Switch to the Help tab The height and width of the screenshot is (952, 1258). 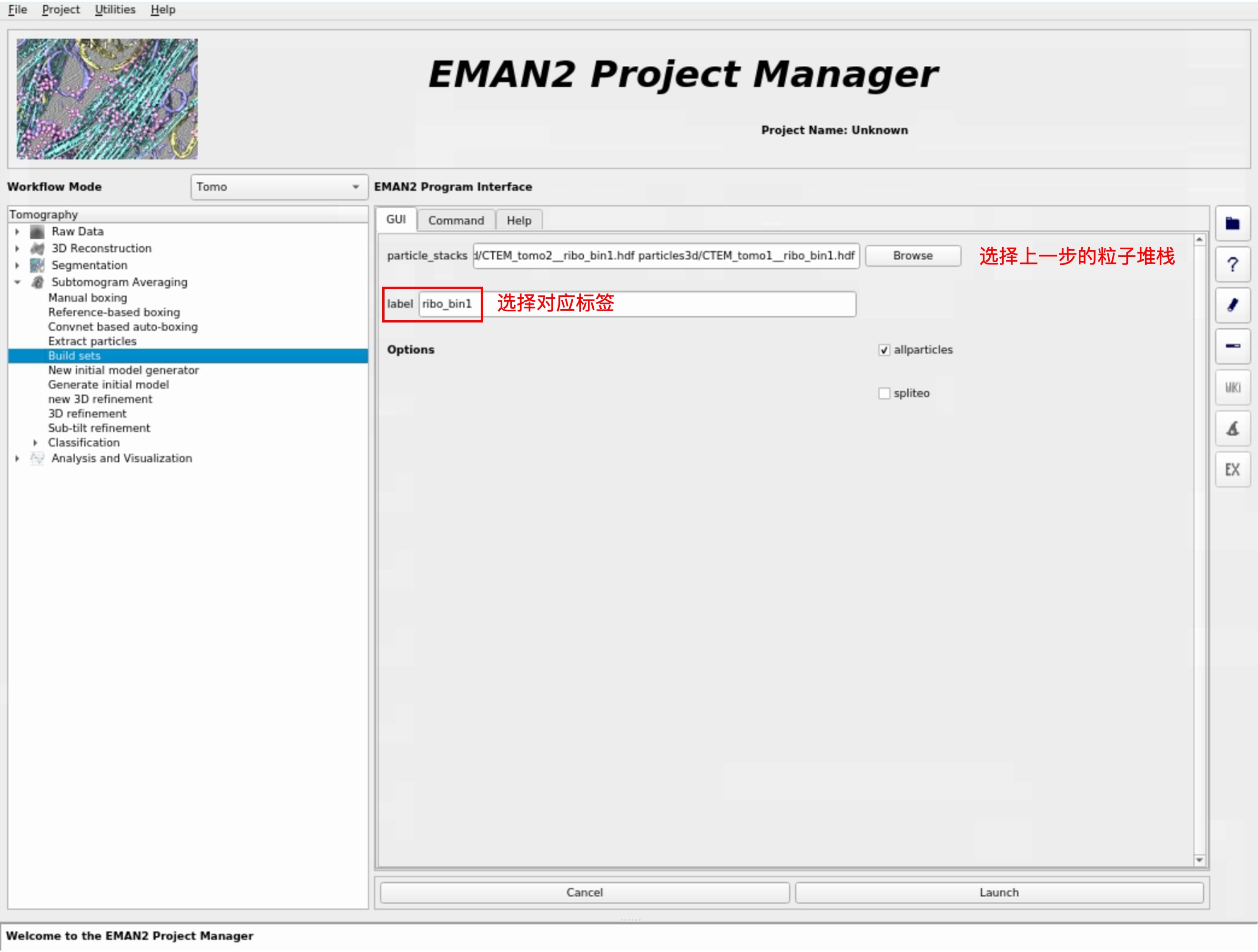518,221
